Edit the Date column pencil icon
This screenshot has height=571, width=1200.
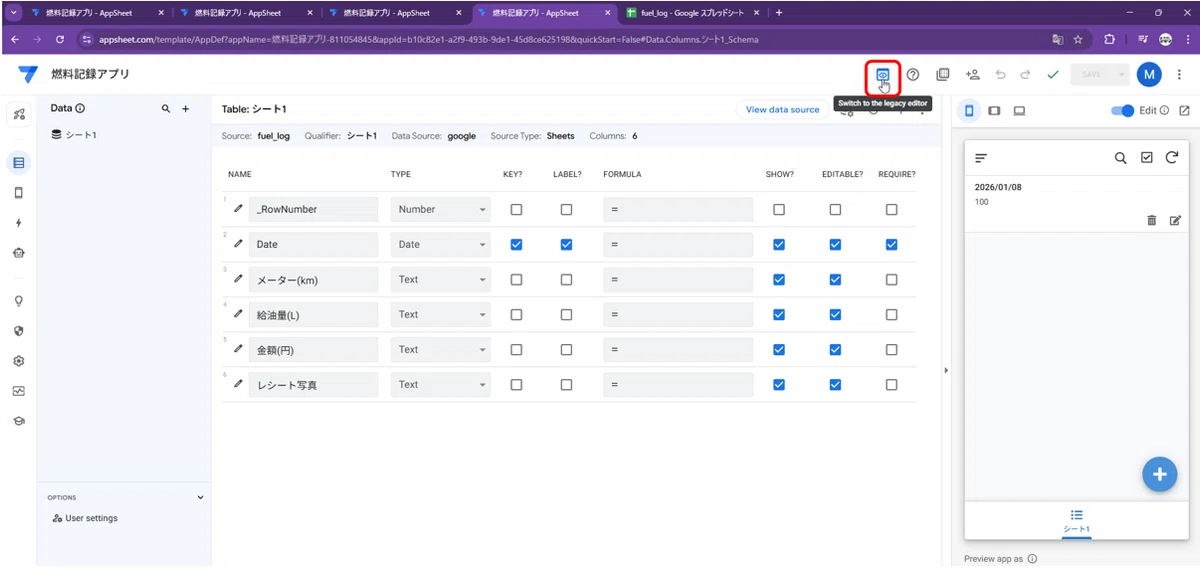tap(238, 243)
